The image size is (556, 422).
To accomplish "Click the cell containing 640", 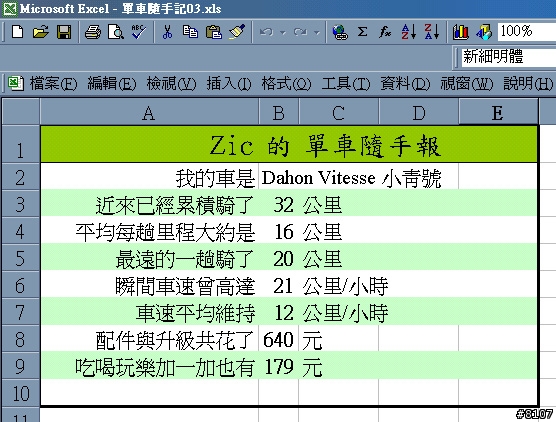I will [x=279, y=338].
